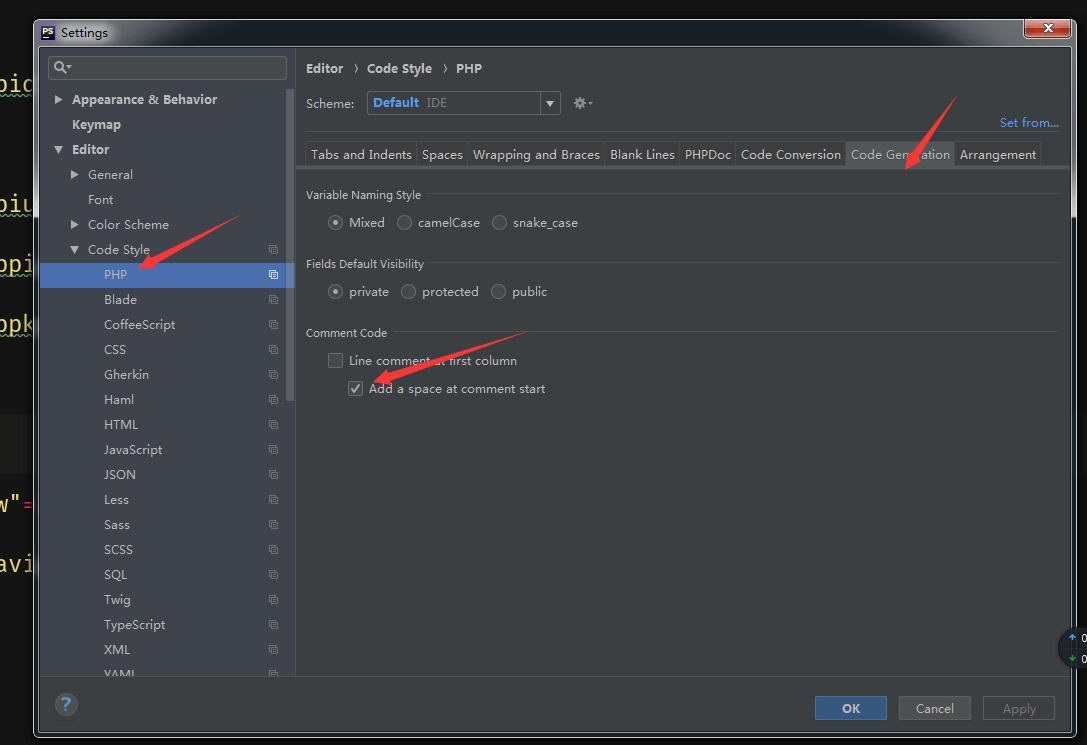
Task: Click the project-level icon beside CSS
Action: [274, 349]
